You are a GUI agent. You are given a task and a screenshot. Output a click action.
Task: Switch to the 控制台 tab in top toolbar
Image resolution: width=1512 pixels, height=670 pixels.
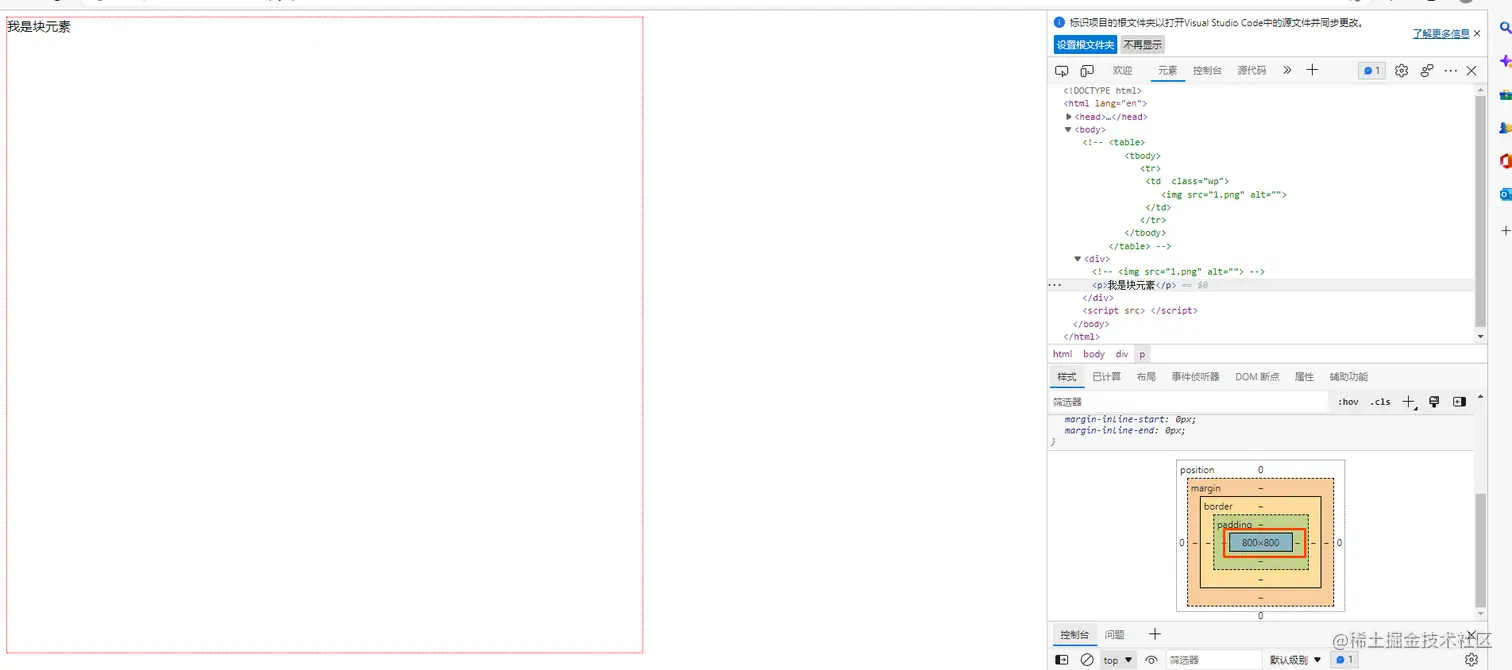[x=1207, y=71]
